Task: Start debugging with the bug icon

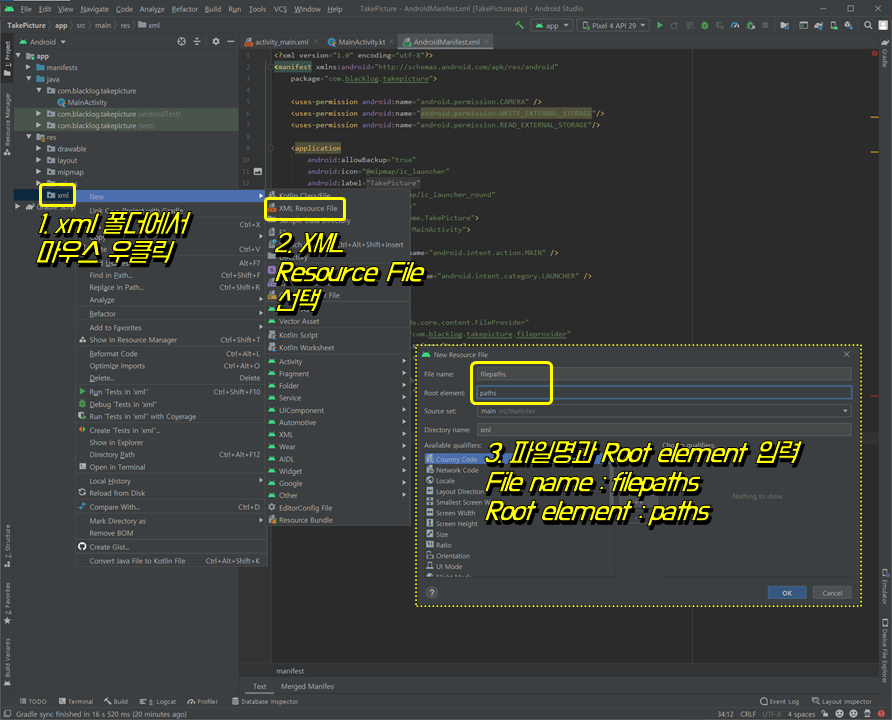Action: coord(704,25)
